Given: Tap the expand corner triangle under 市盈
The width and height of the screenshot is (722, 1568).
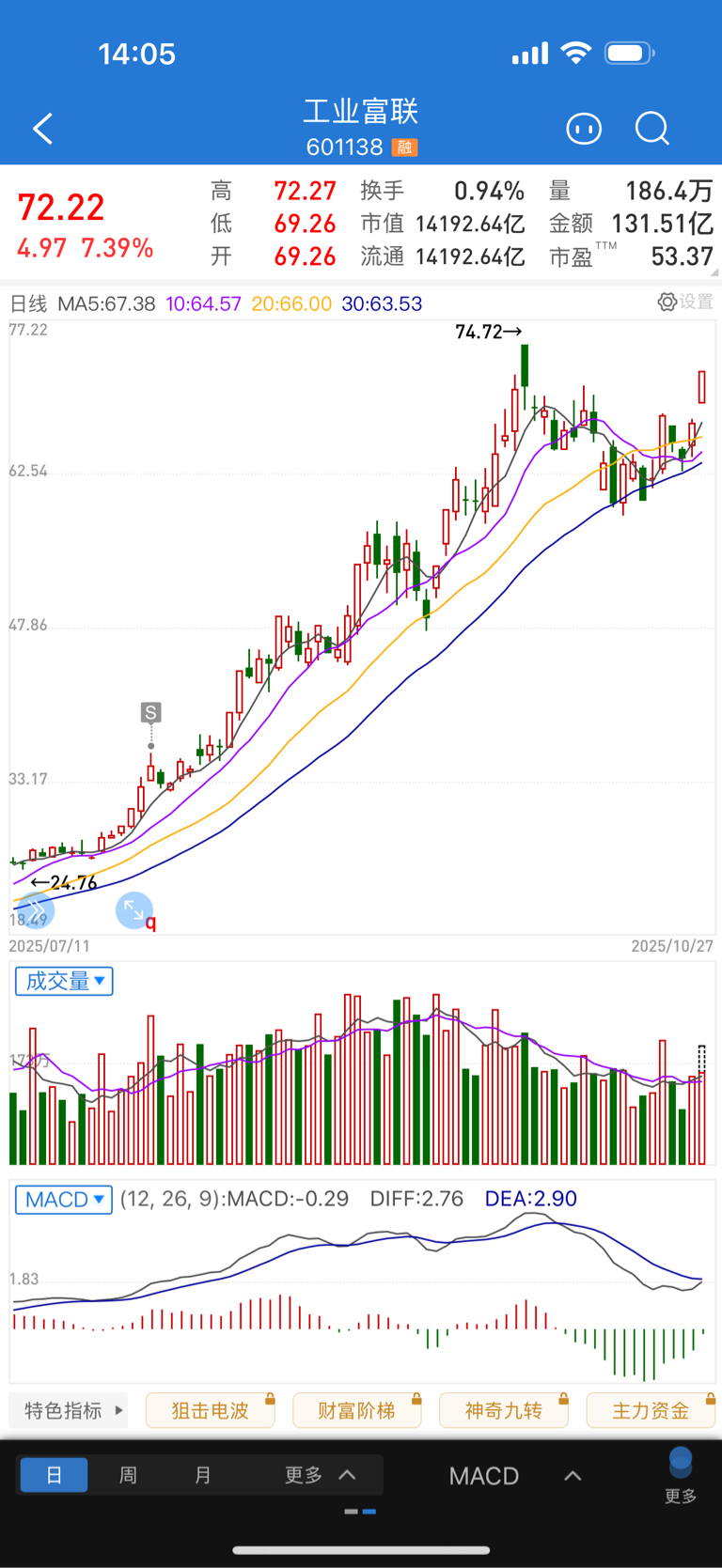Looking at the screenshot, I should pos(715,272).
